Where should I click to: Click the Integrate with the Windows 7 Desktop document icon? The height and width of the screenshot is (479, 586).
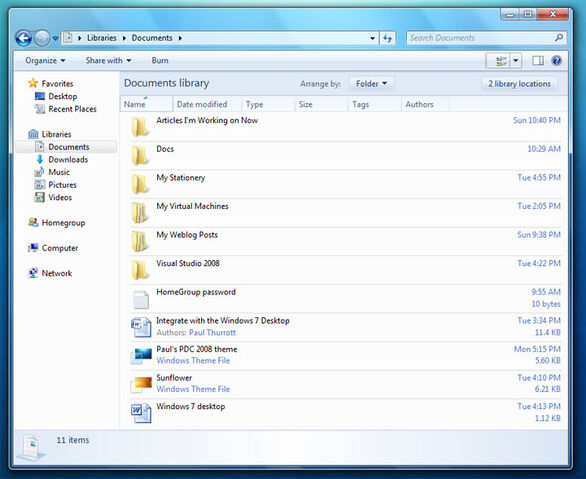point(141,327)
